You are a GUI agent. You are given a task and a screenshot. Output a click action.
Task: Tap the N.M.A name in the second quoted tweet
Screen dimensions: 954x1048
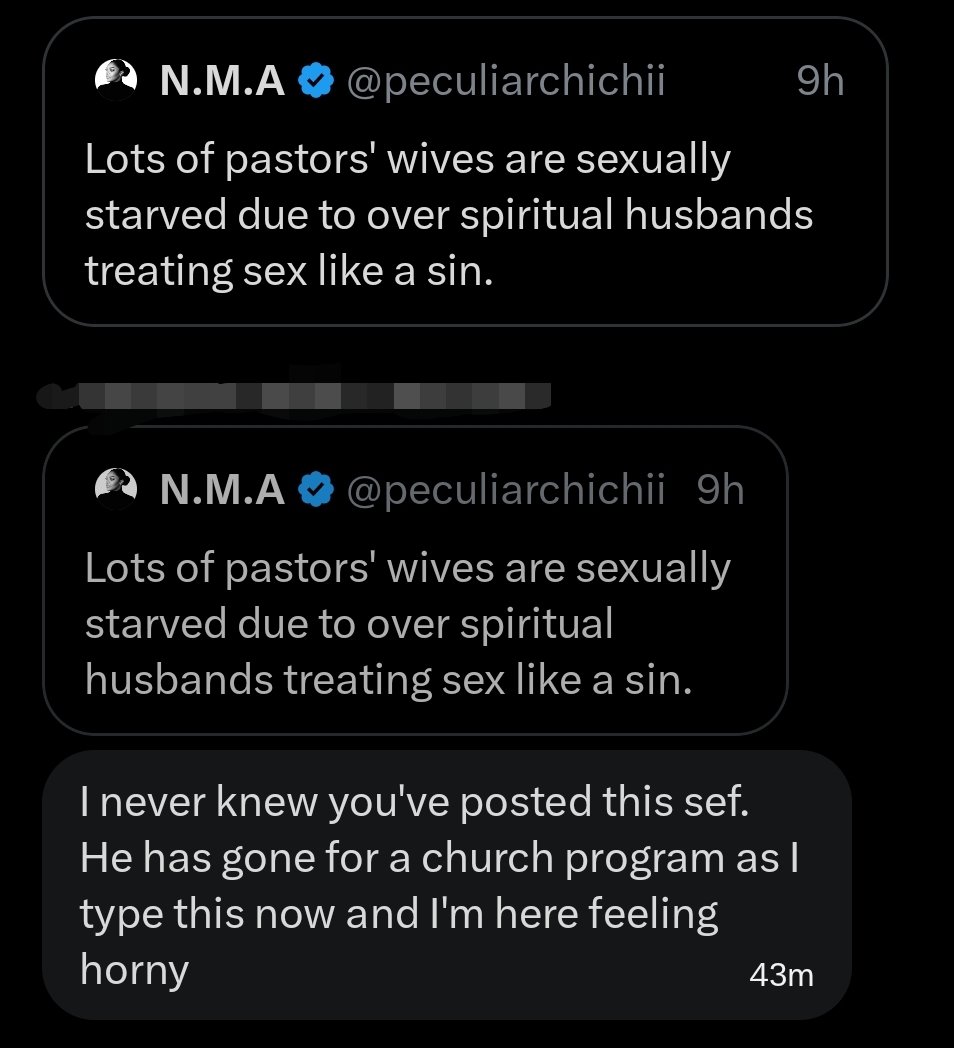pyautogui.click(x=222, y=490)
